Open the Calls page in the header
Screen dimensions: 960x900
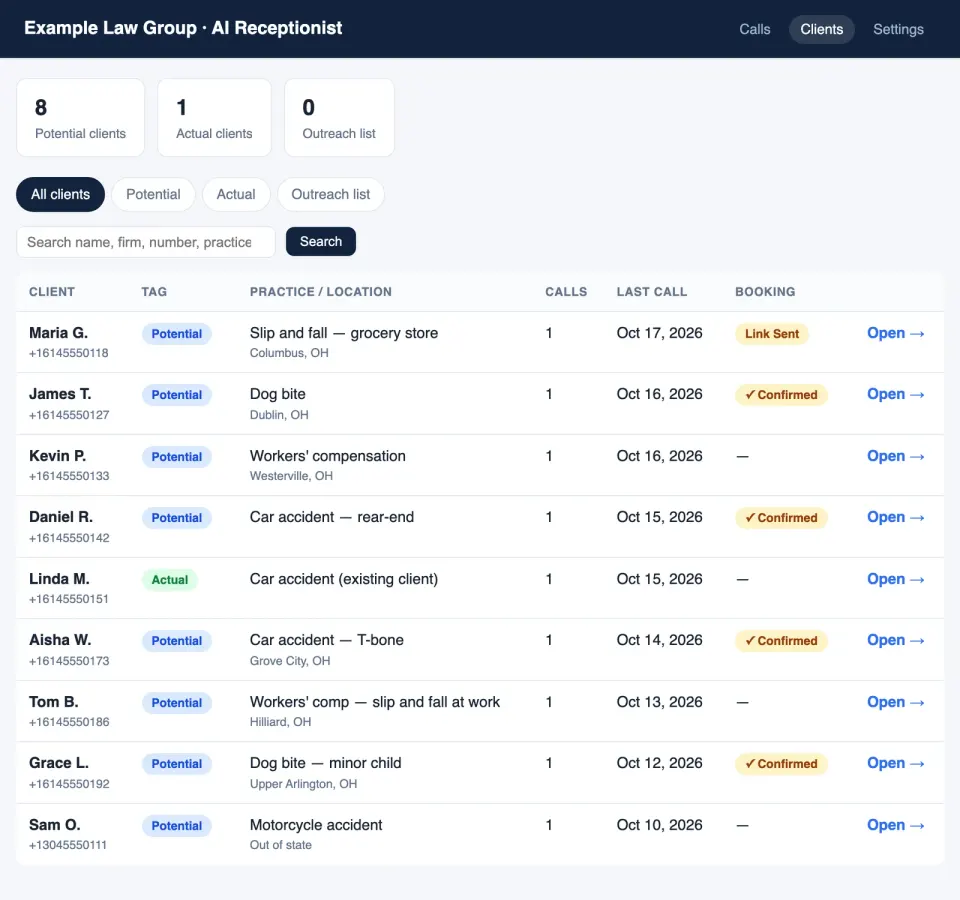click(754, 29)
